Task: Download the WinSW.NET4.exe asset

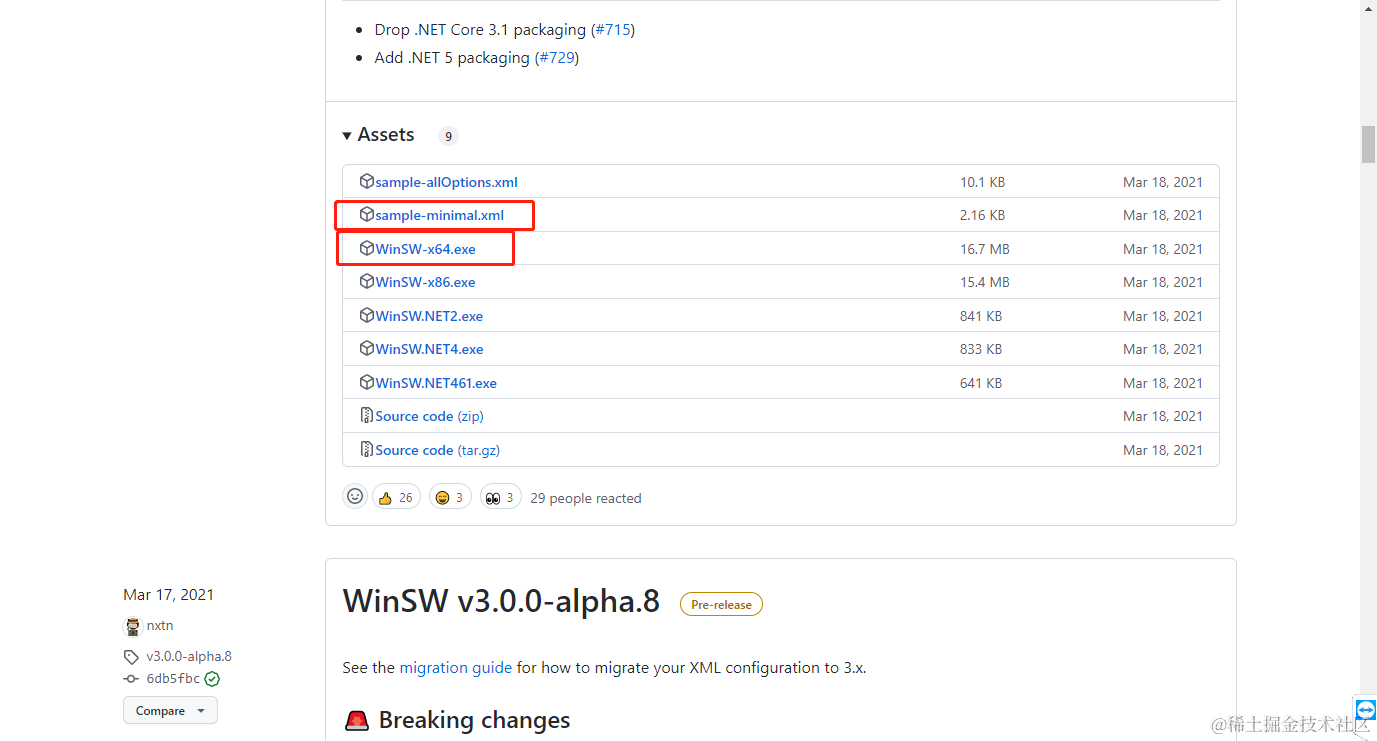Action: click(x=429, y=349)
